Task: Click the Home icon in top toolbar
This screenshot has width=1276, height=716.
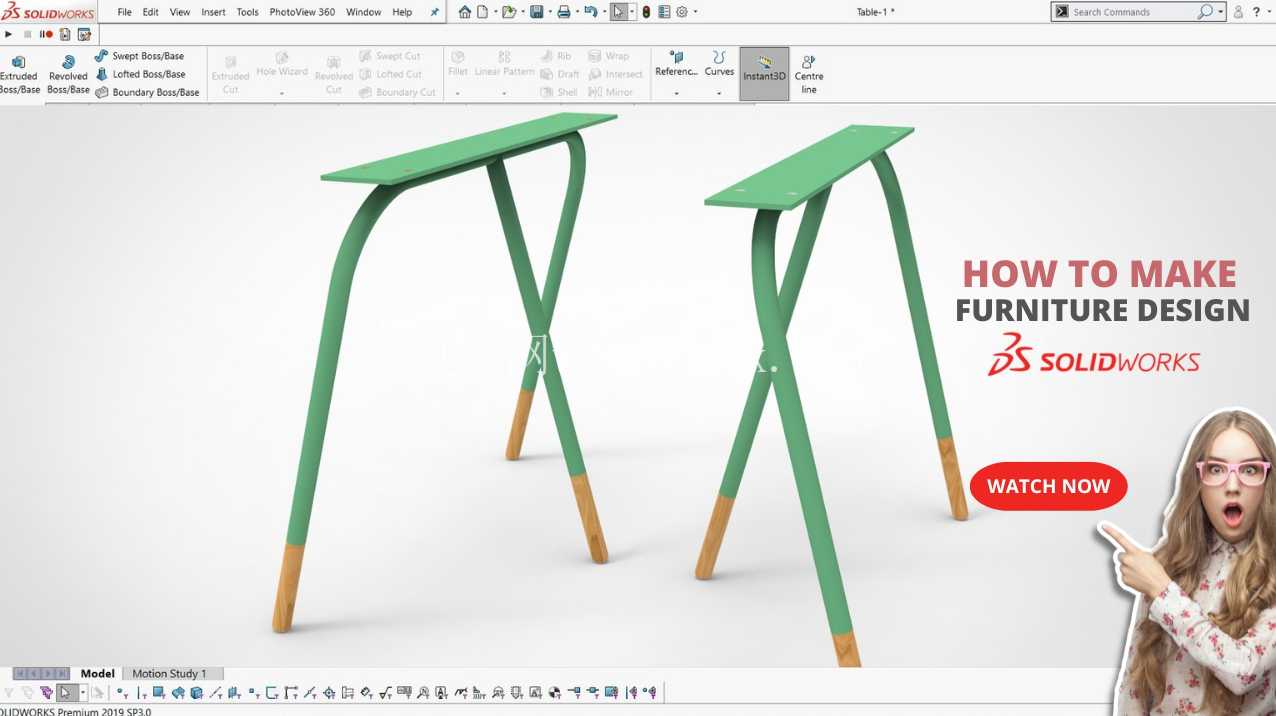Action: point(465,12)
